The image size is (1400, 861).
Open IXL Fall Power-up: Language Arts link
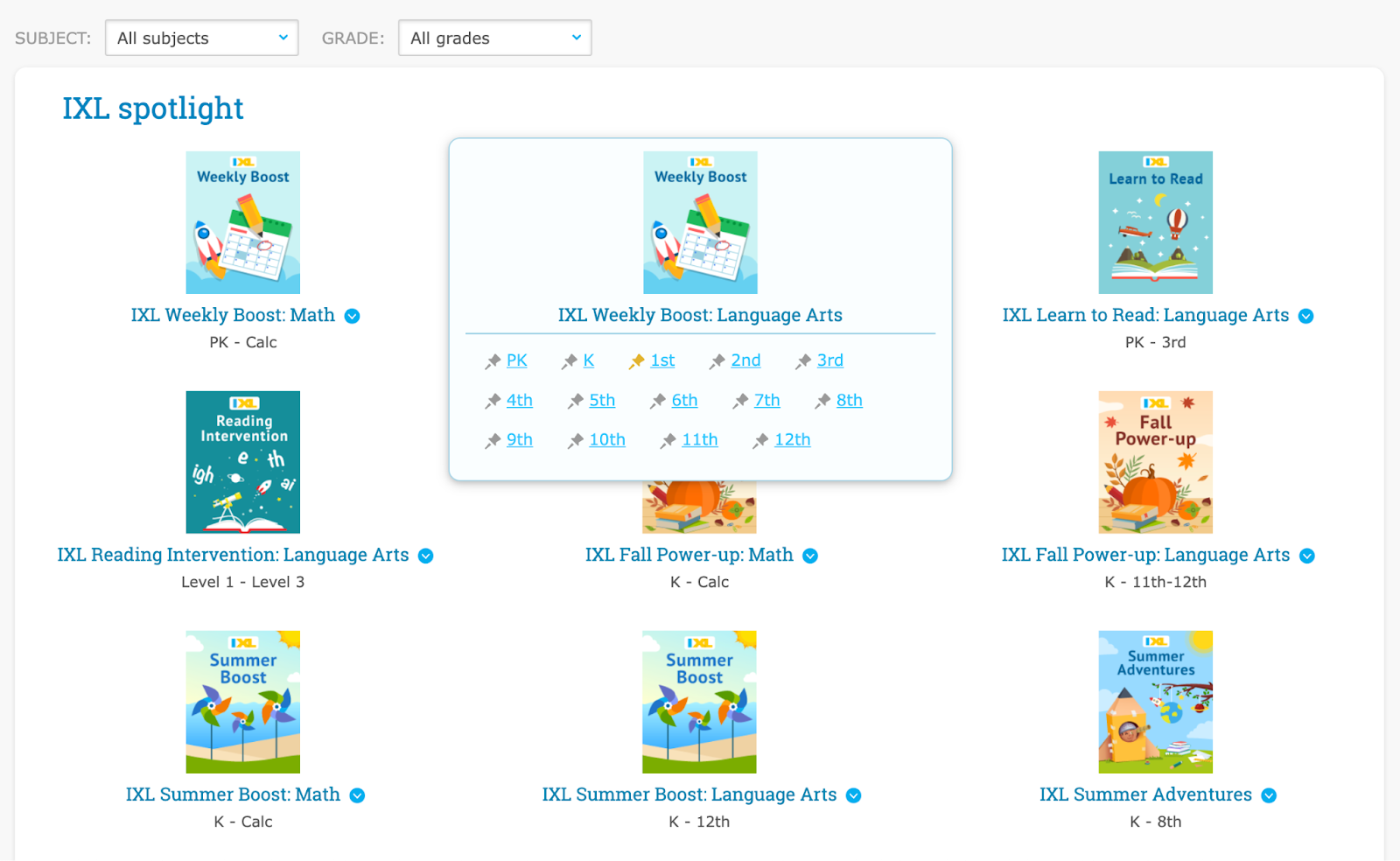pos(1145,555)
